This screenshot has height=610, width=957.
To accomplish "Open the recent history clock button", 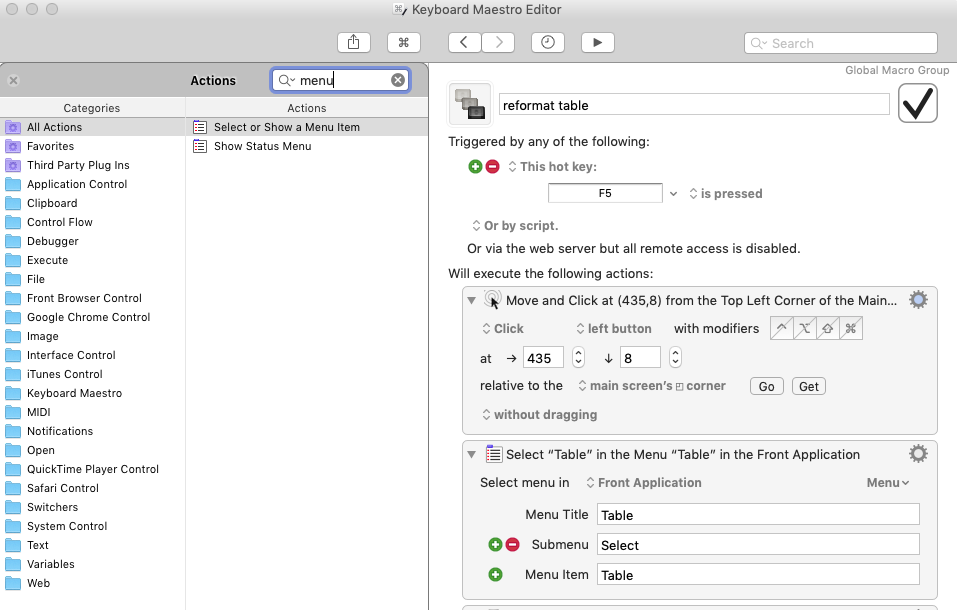I will [x=547, y=43].
